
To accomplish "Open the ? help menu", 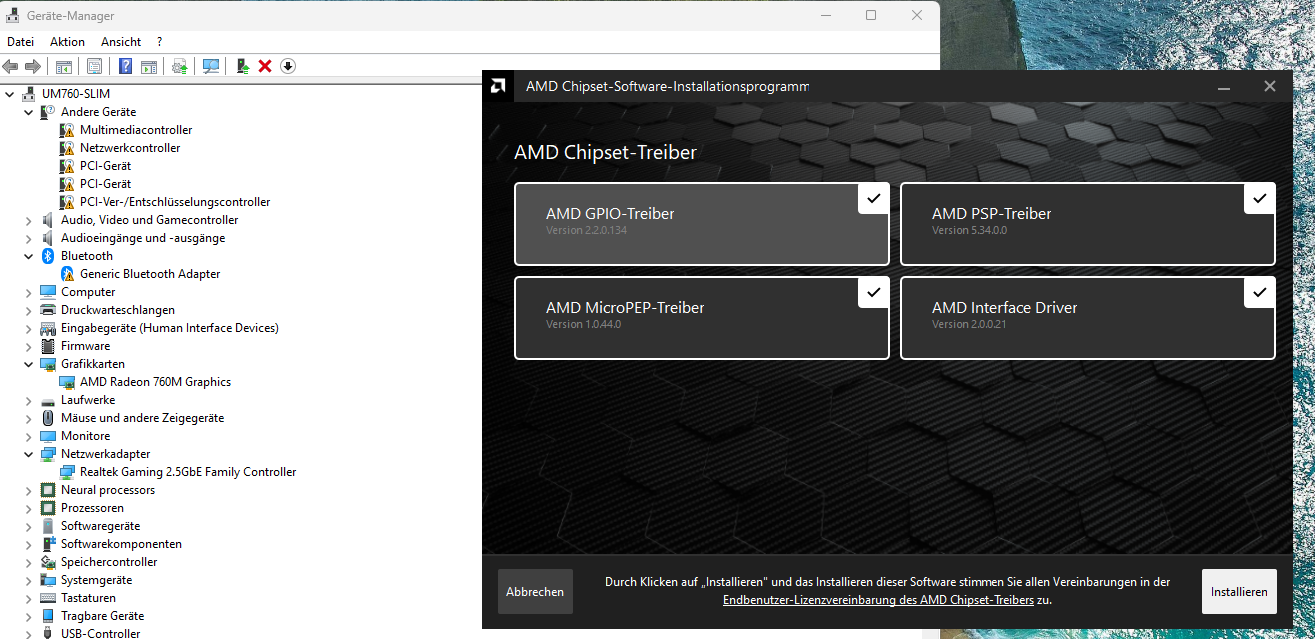I will tap(159, 42).
